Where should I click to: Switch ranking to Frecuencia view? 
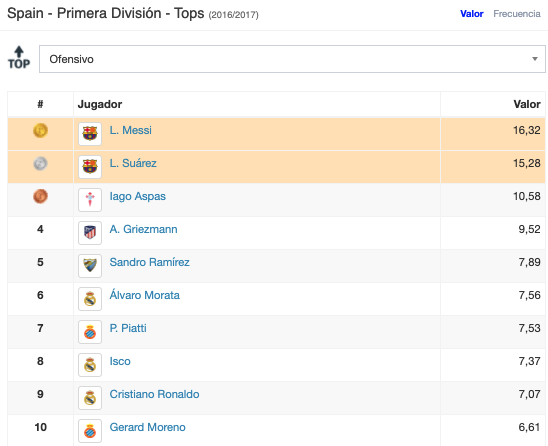coord(517,14)
